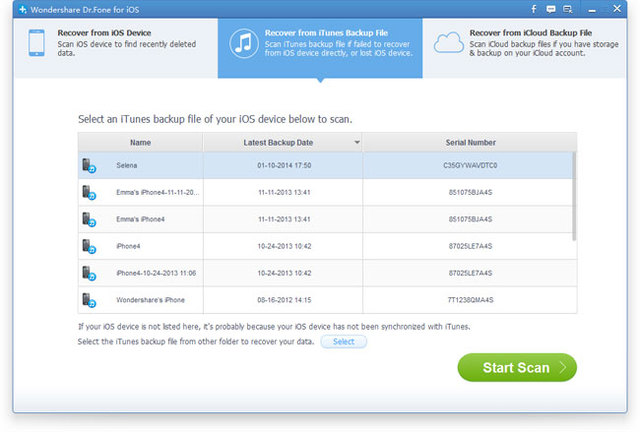Screen dimensions: 640x432
Task: Click device icon for Emma's iPhone4-11-11-20 row
Action: point(89,193)
